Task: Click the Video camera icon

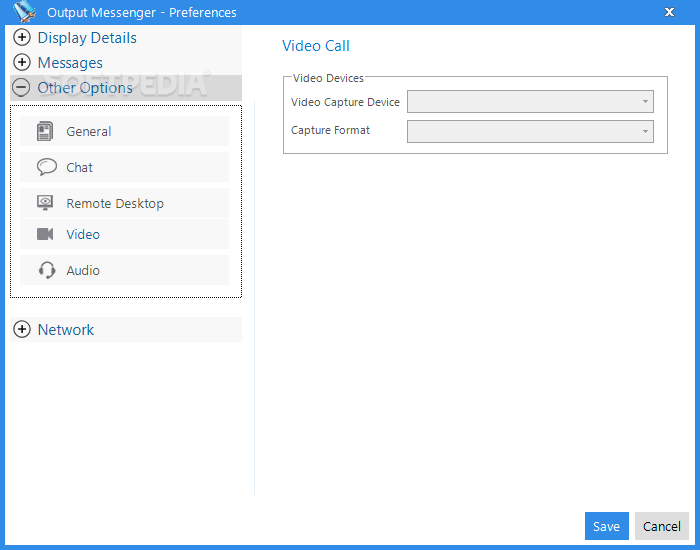Action: pyautogui.click(x=45, y=234)
